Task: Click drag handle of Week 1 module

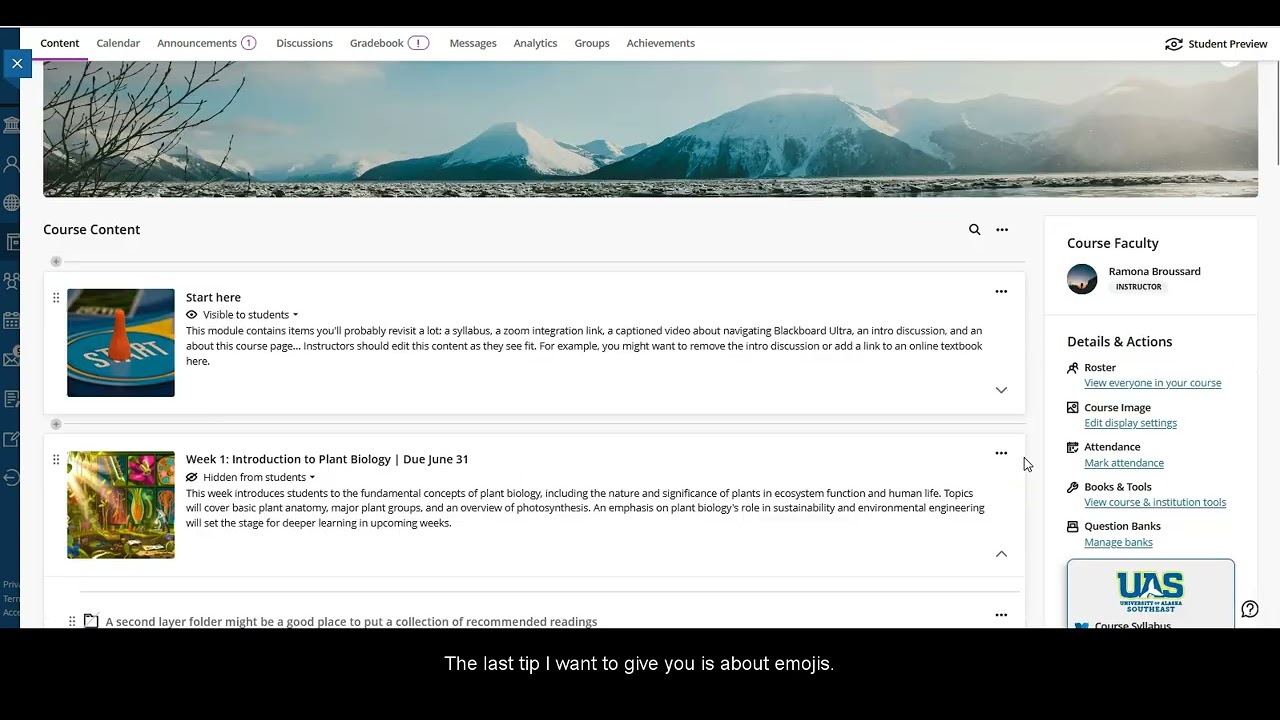Action: 56,459
